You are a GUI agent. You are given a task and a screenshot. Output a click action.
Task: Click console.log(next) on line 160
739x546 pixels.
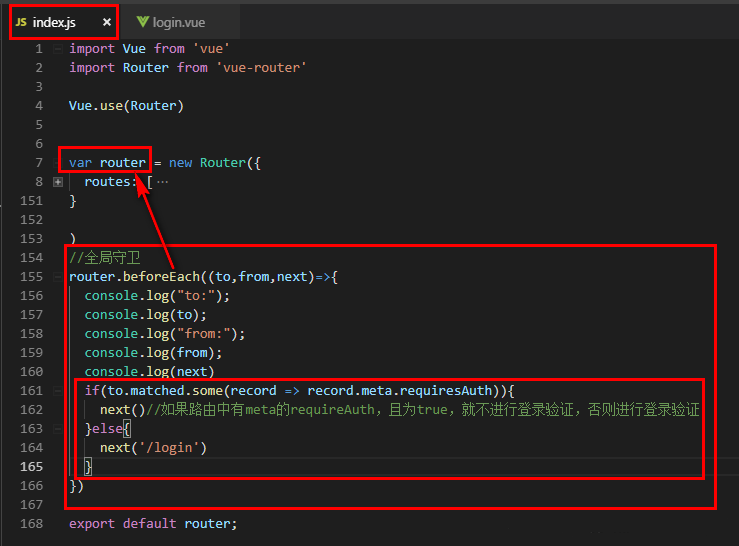[149, 372]
